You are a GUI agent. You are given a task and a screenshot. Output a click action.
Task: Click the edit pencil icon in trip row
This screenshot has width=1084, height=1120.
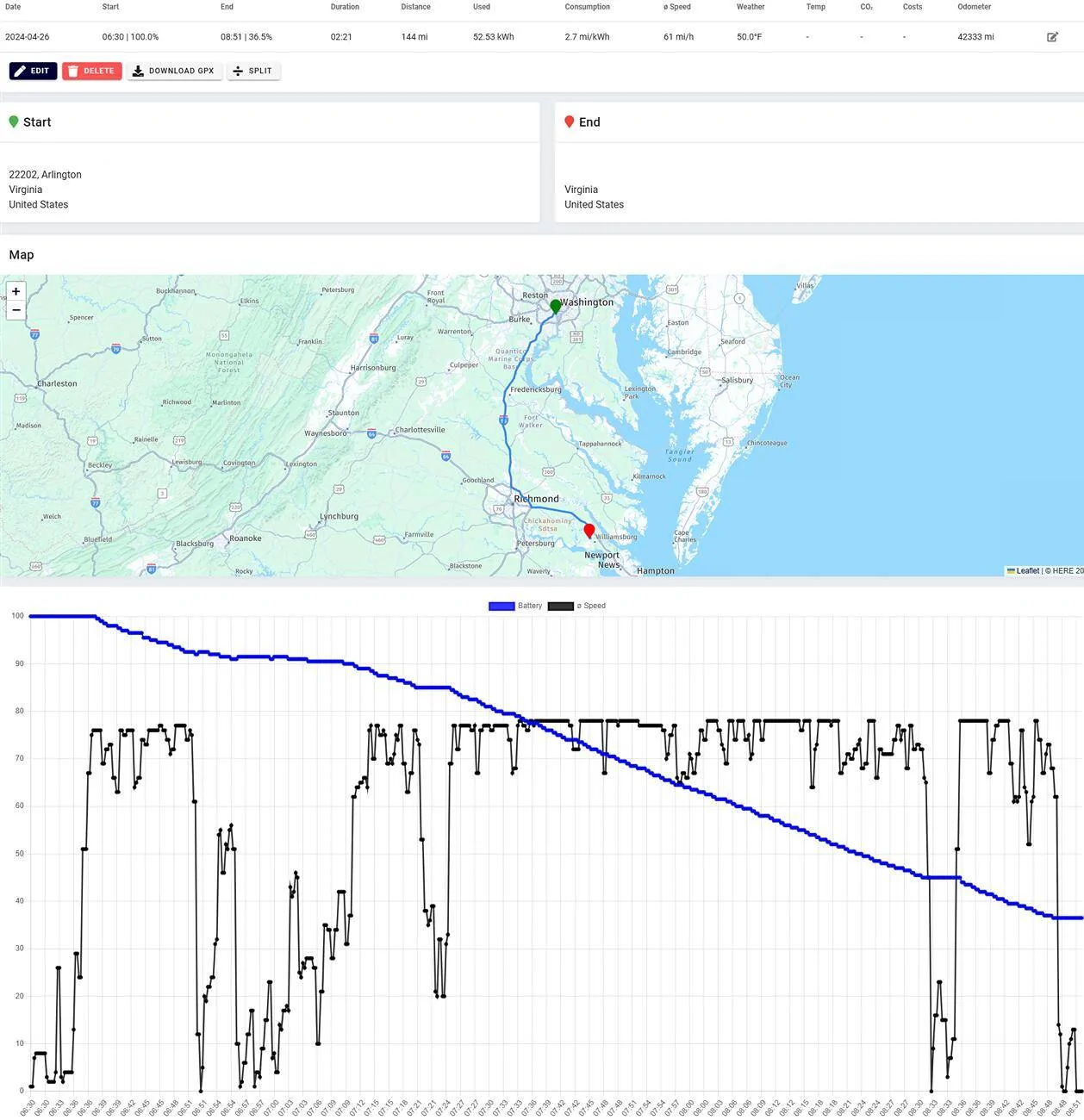[1052, 37]
